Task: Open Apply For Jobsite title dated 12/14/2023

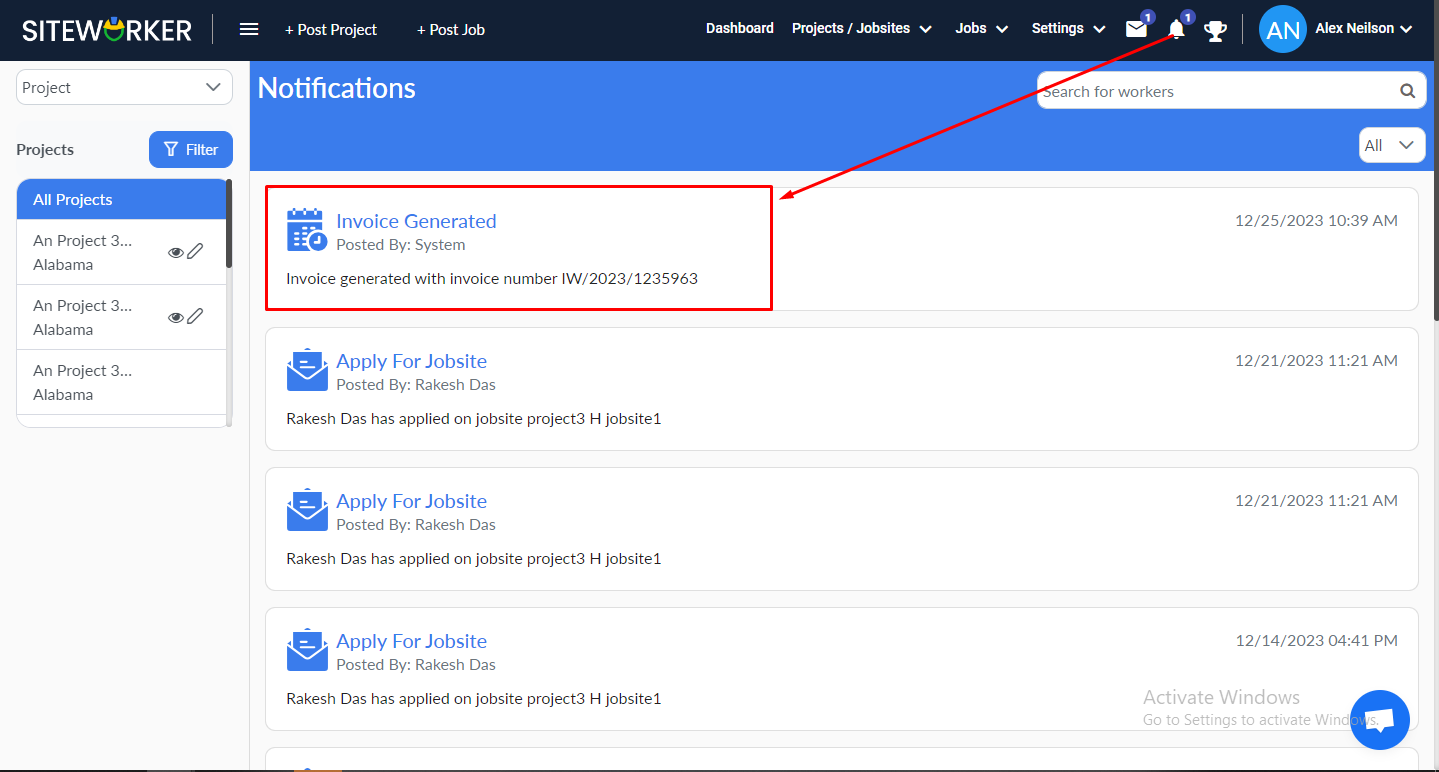Action: coord(411,641)
